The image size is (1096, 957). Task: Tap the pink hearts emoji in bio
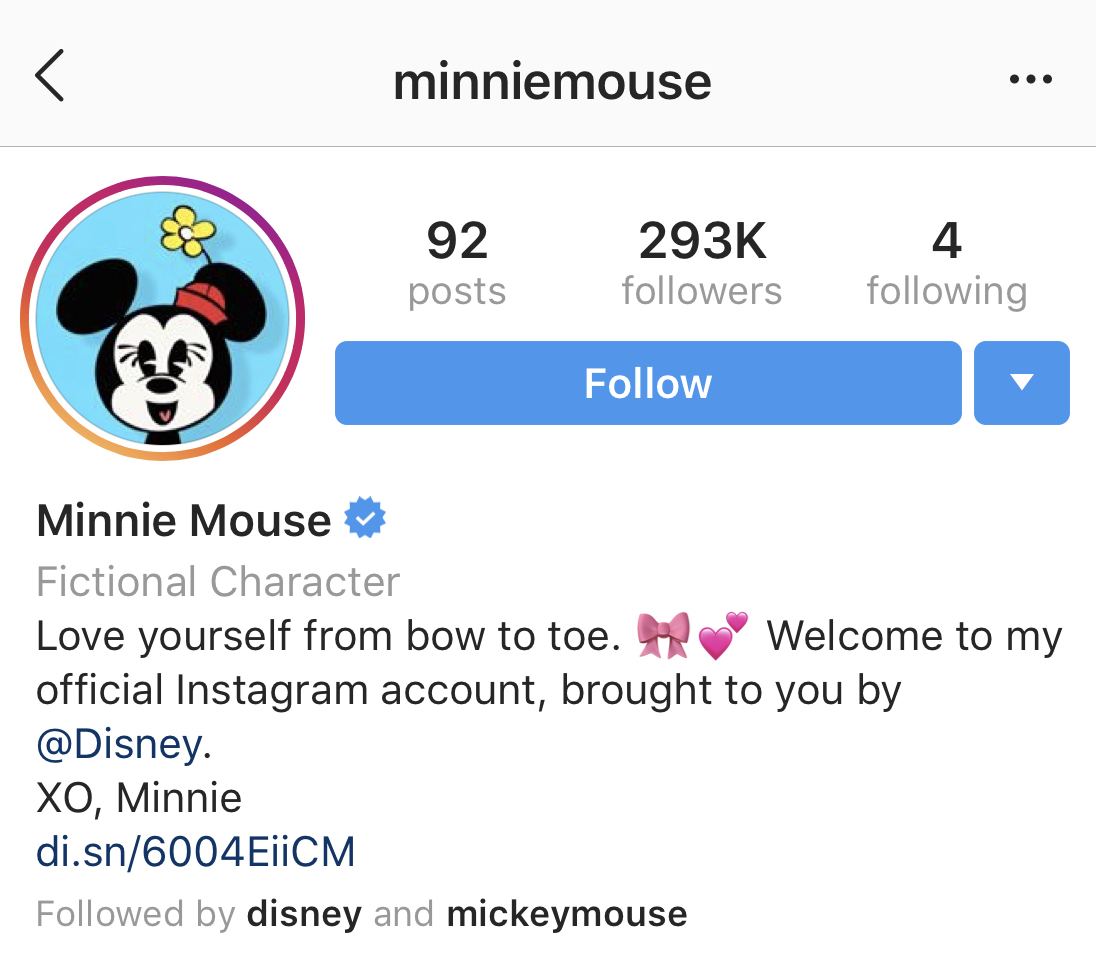click(x=723, y=637)
